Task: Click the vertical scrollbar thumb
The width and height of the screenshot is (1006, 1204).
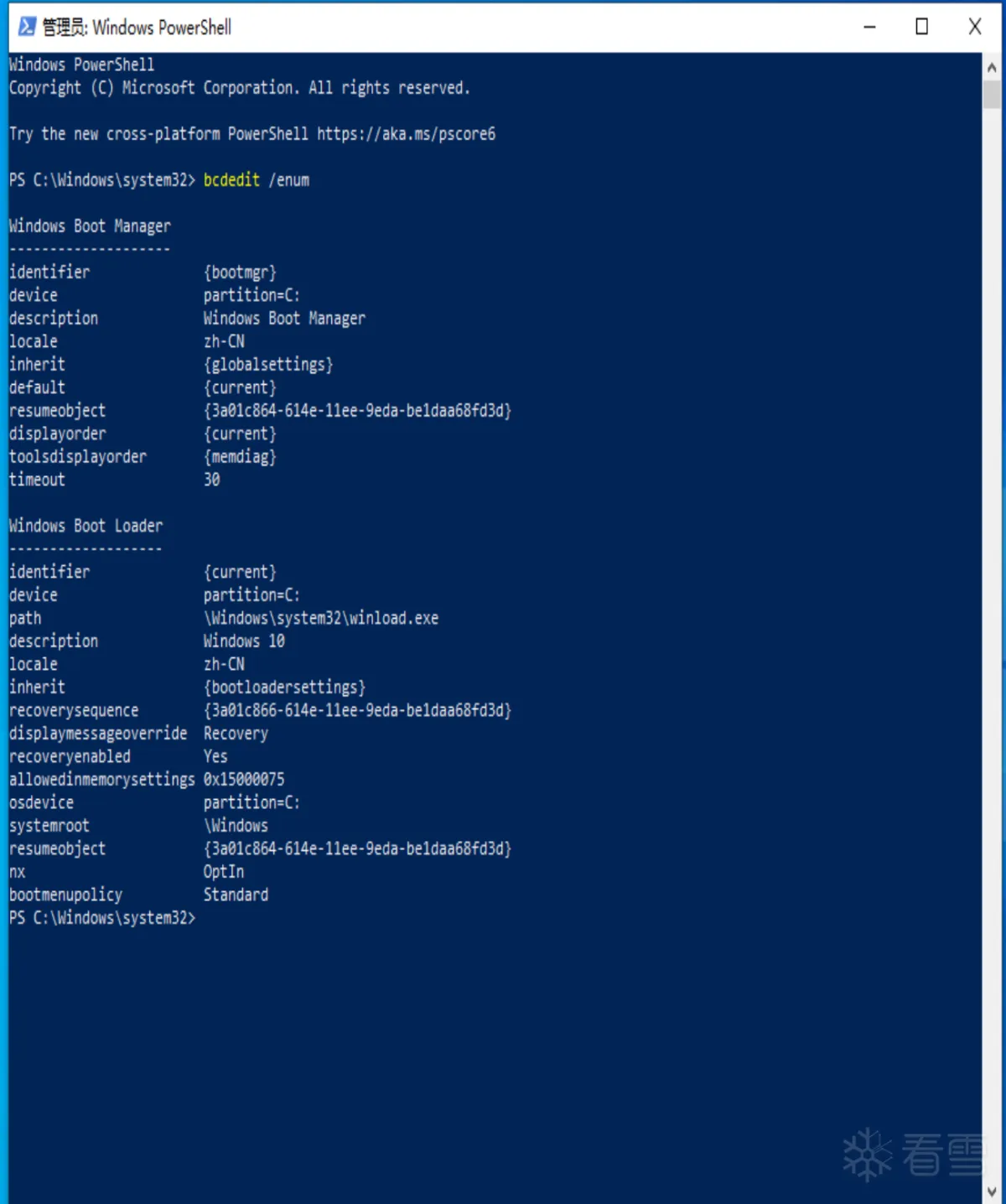Action: click(992, 94)
